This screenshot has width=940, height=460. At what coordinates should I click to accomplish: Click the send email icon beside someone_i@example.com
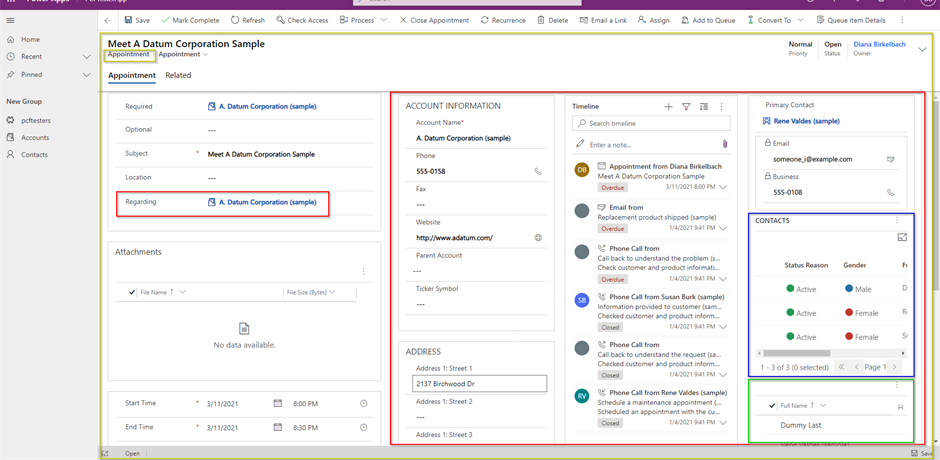click(x=890, y=160)
